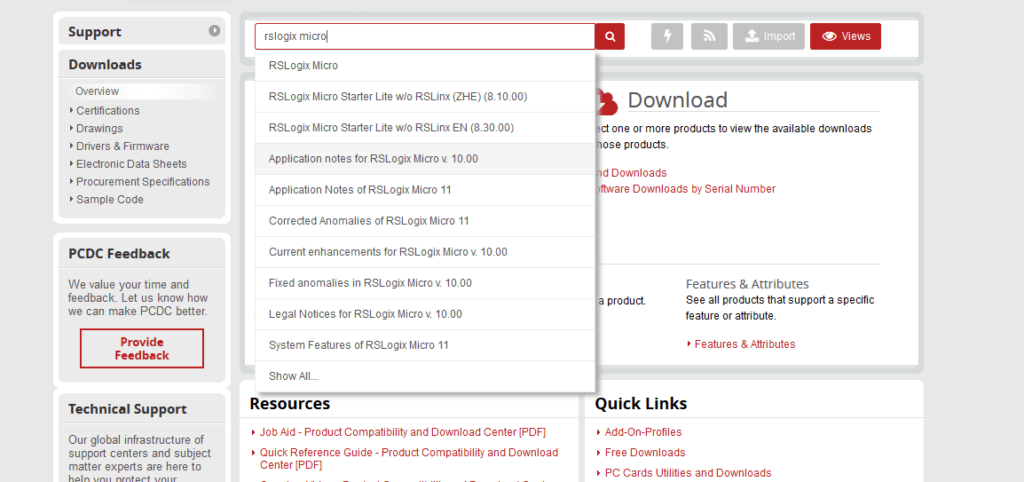Click the Download heading
This screenshot has width=1024, height=482.
click(677, 100)
